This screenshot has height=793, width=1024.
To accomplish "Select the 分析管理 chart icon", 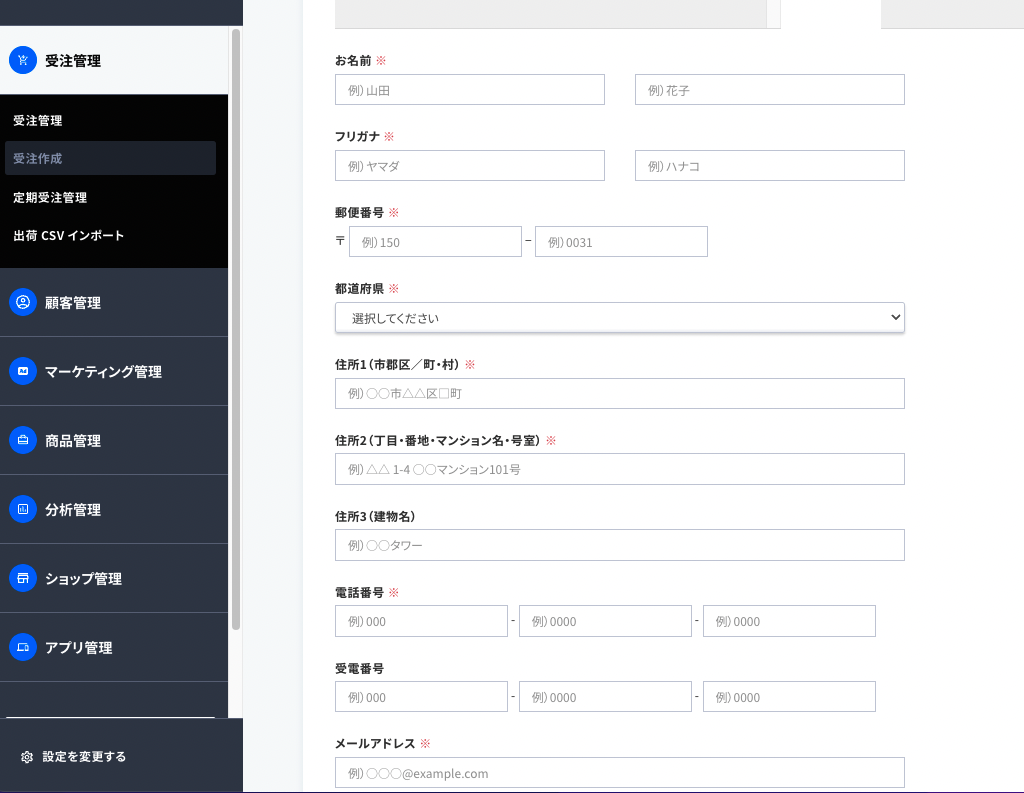I will tap(22, 509).
